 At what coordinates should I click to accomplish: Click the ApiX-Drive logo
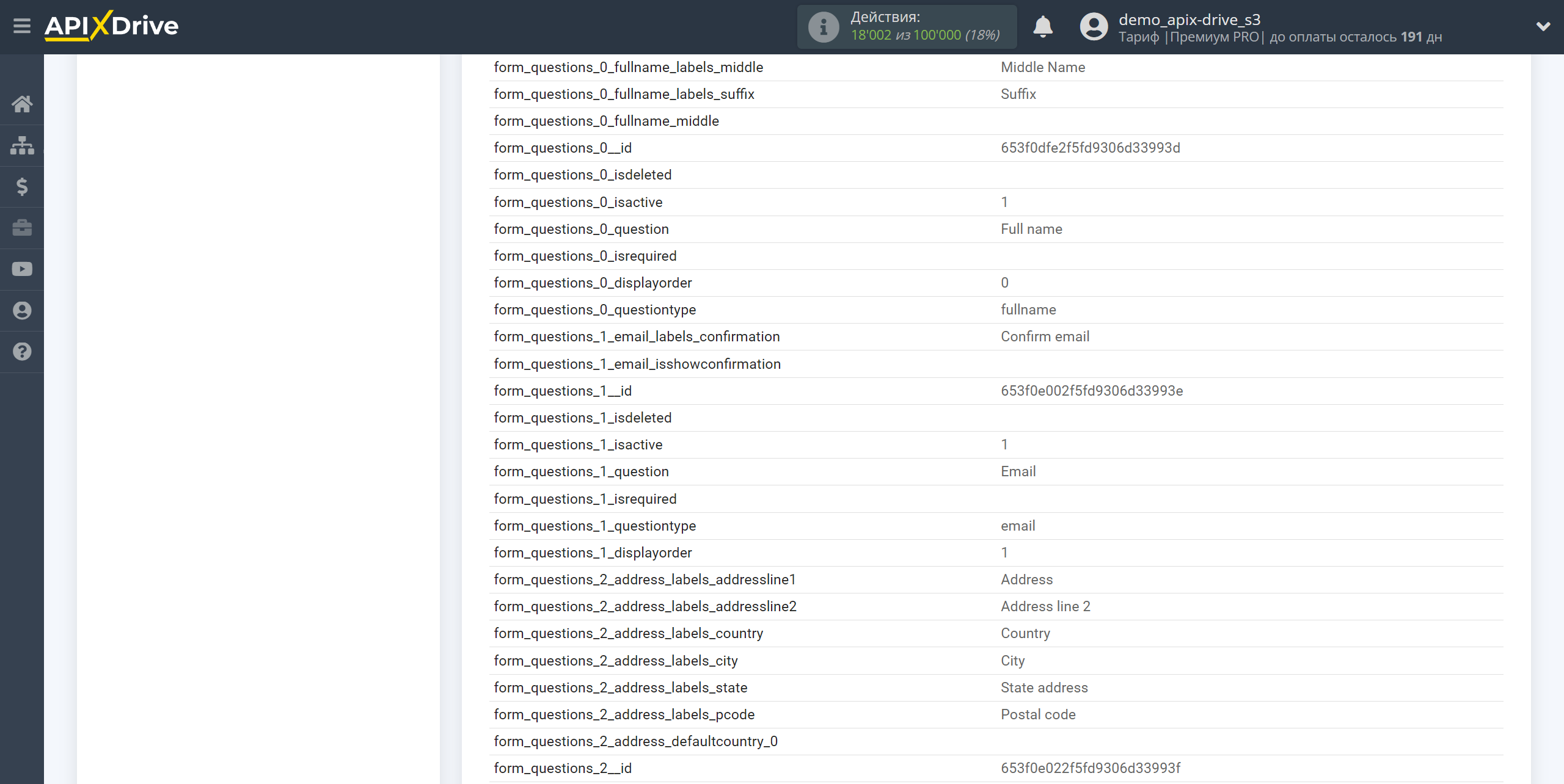111,26
